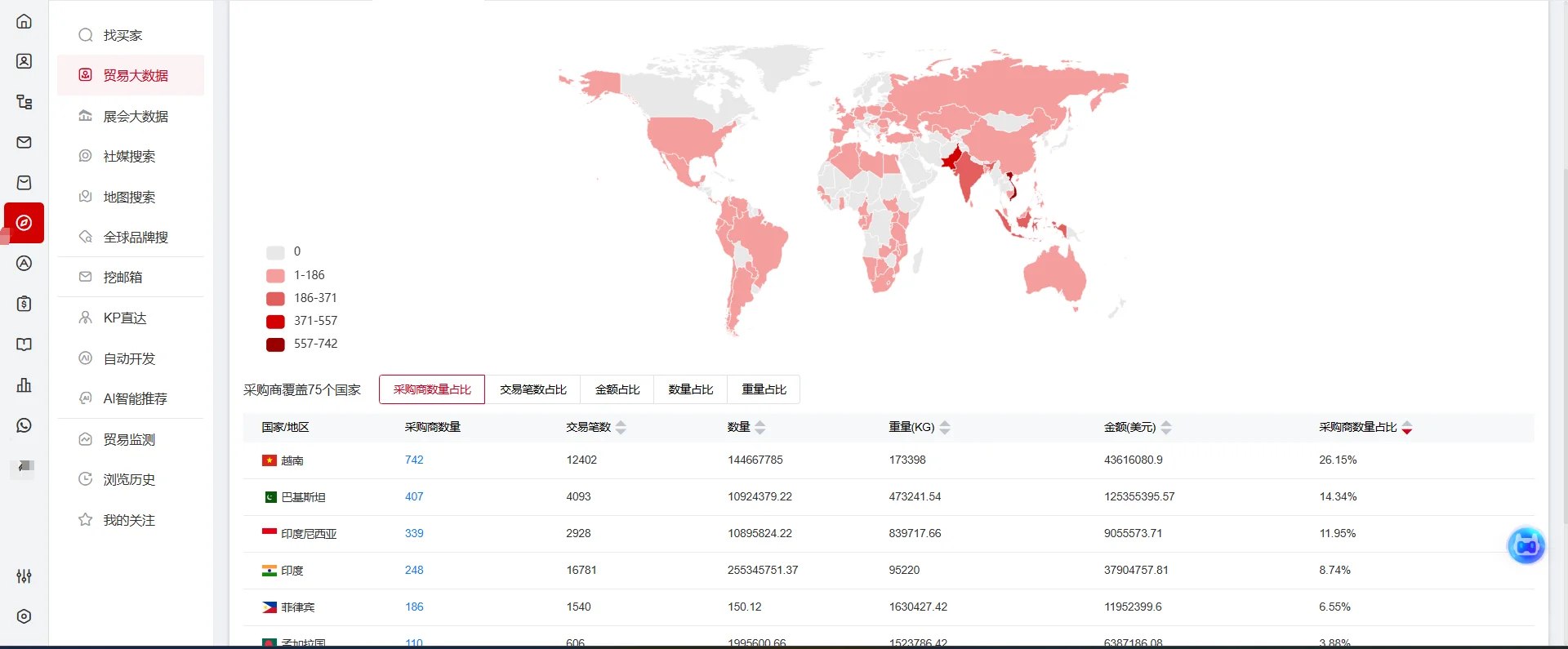
Task: Go to 贸易监测 in the side menu
Action: 131,439
